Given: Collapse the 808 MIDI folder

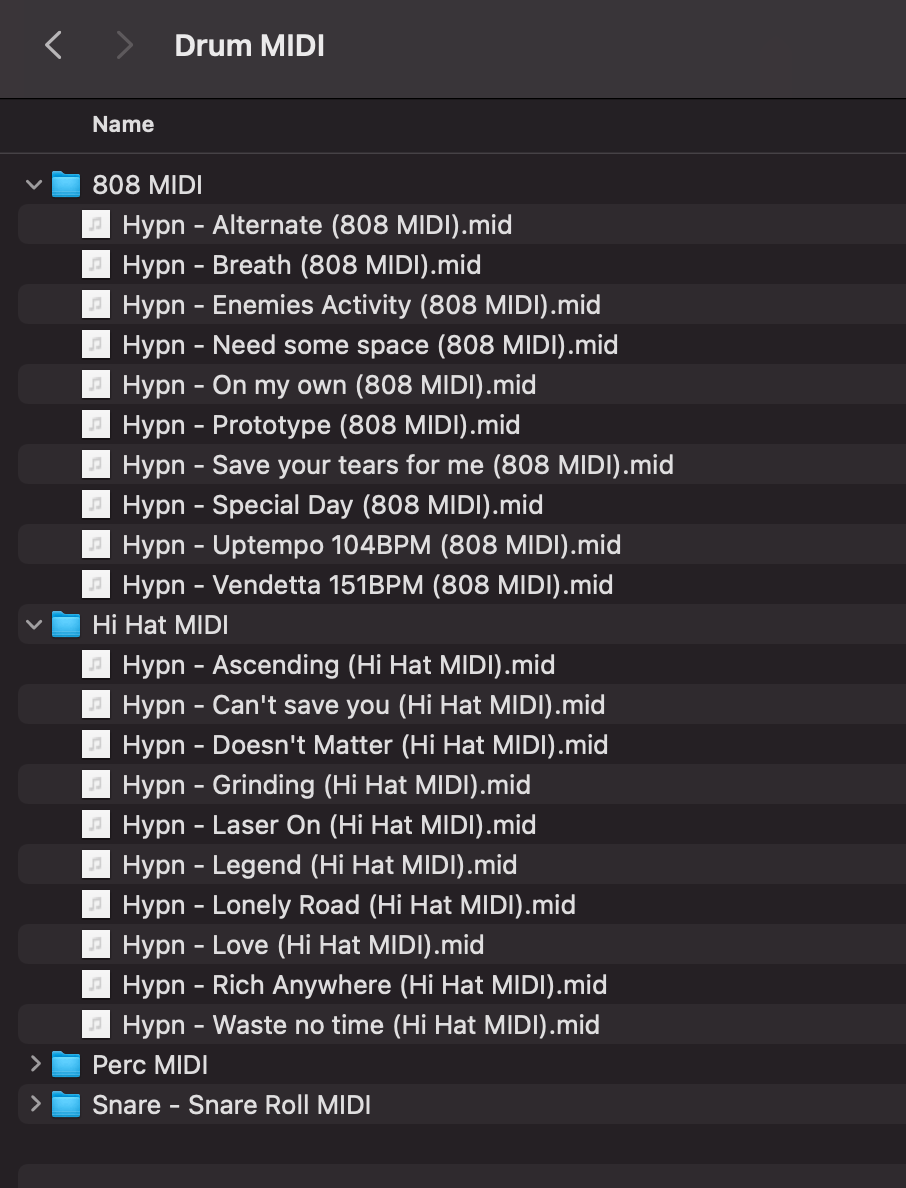Looking at the screenshot, I should tap(33, 184).
